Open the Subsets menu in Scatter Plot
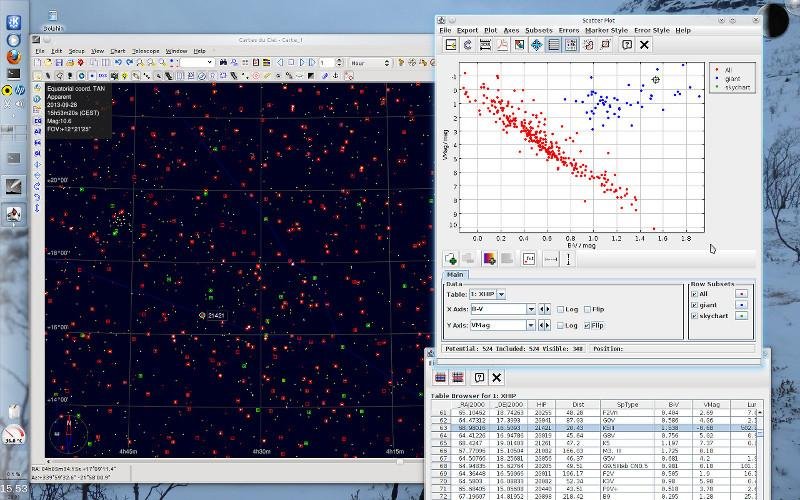The width and height of the screenshot is (800, 500). tap(538, 31)
